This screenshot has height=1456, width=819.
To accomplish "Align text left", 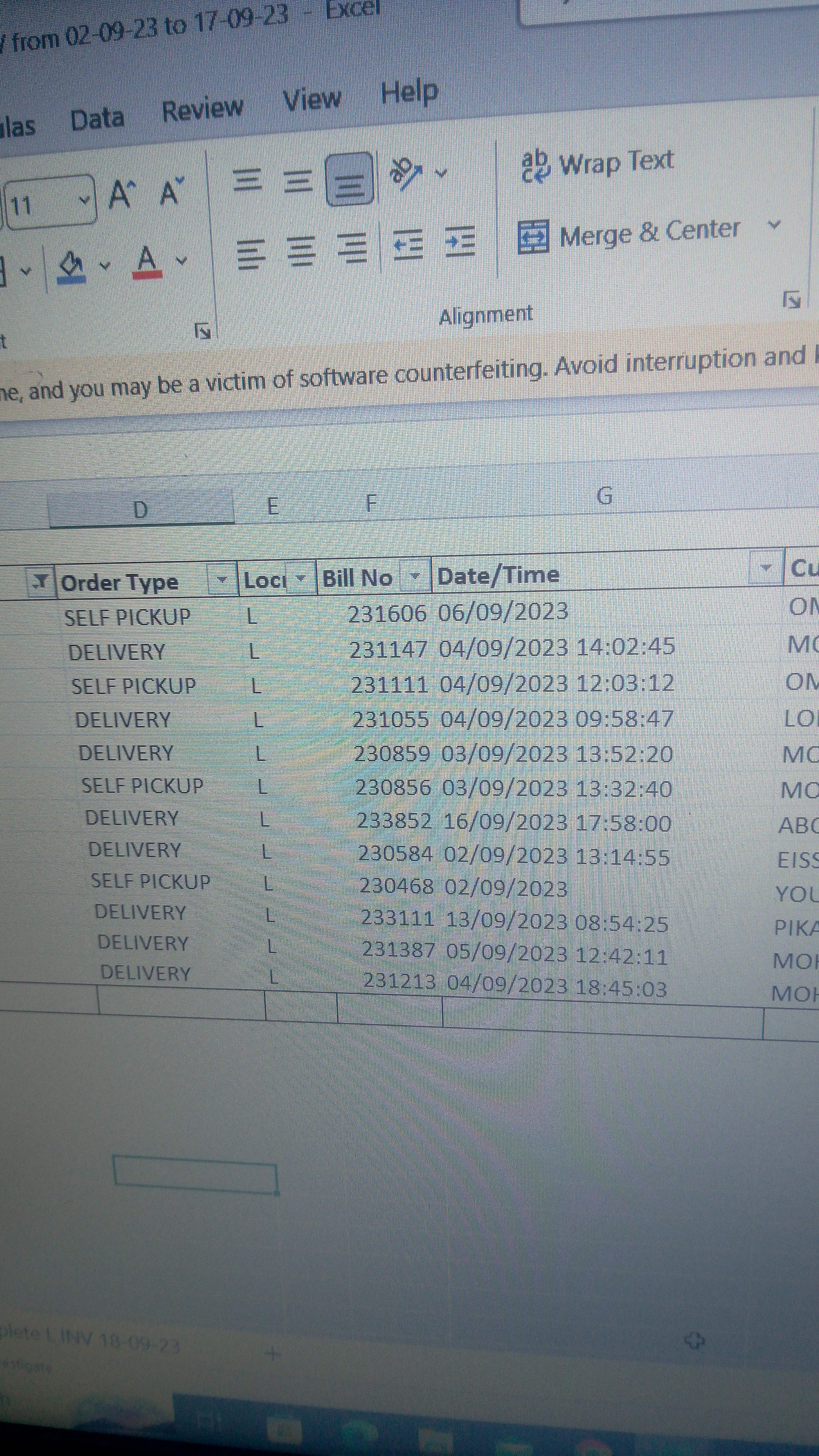I will tap(250, 254).
